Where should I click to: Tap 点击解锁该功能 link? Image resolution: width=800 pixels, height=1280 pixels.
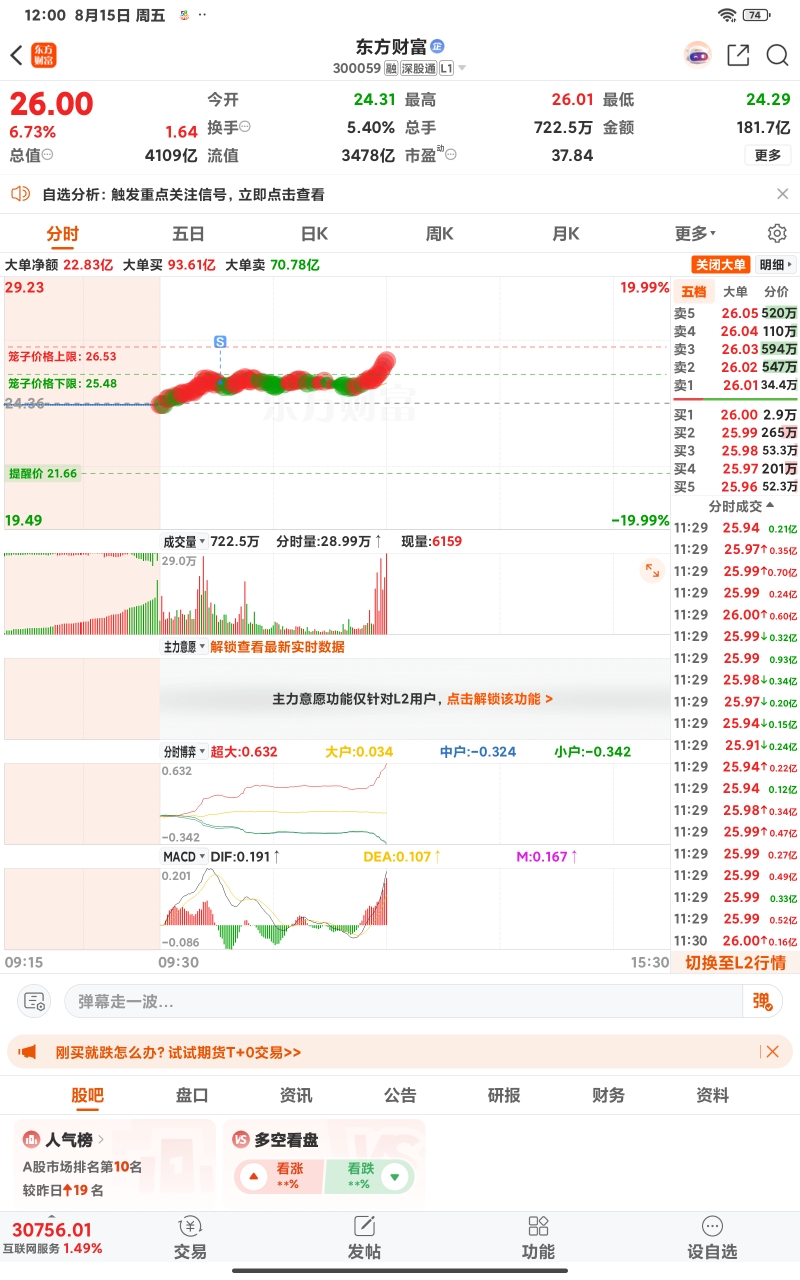tap(499, 699)
